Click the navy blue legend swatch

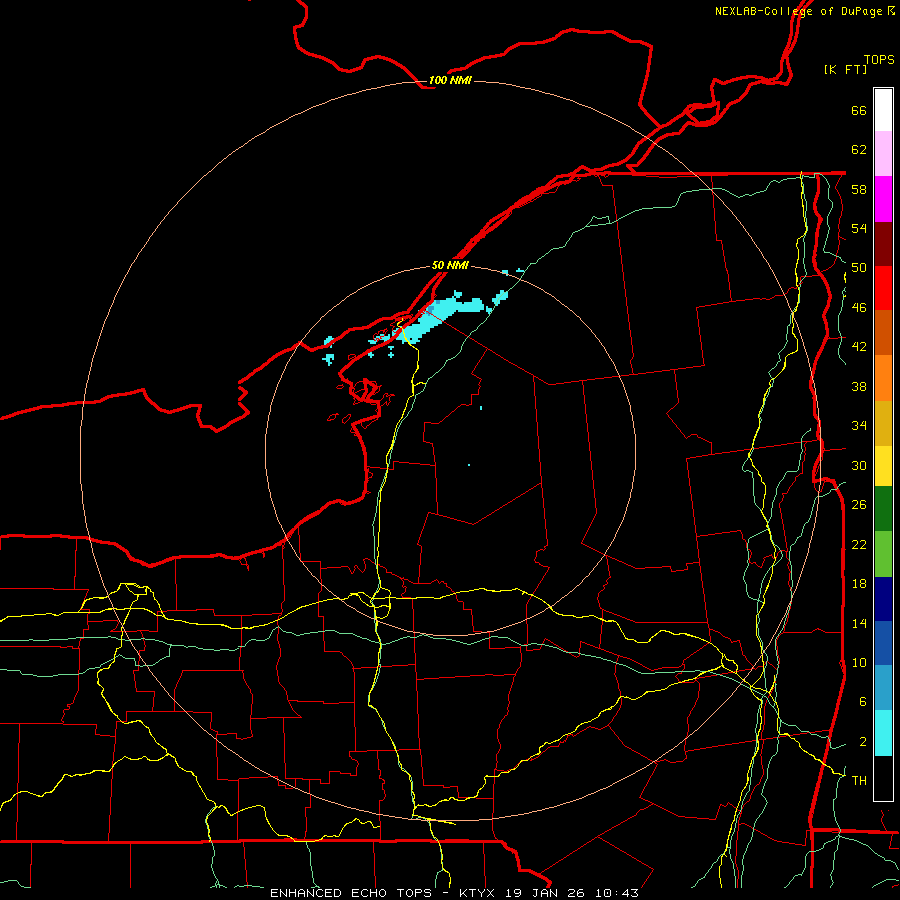click(x=883, y=599)
